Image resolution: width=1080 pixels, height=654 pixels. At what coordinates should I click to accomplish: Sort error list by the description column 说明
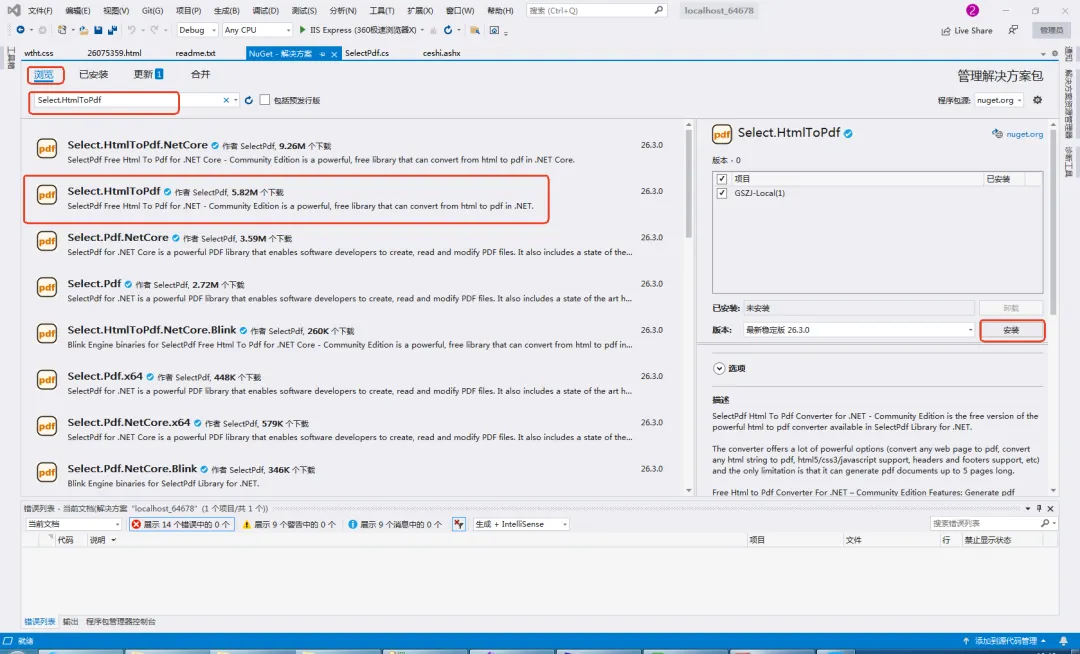click(98, 540)
